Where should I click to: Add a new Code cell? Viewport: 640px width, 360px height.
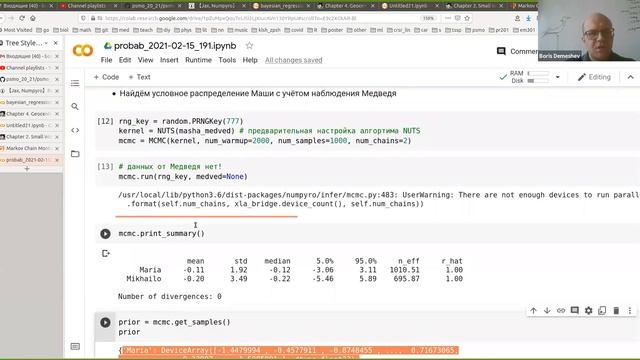click(106, 77)
